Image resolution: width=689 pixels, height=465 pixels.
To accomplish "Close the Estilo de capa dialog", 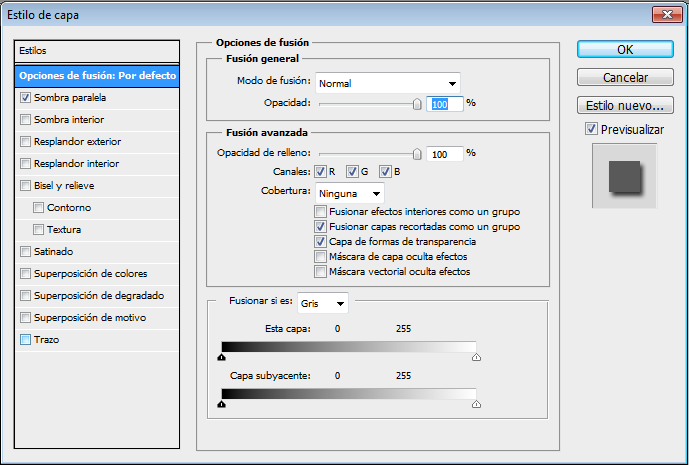I will pyautogui.click(x=663, y=14).
